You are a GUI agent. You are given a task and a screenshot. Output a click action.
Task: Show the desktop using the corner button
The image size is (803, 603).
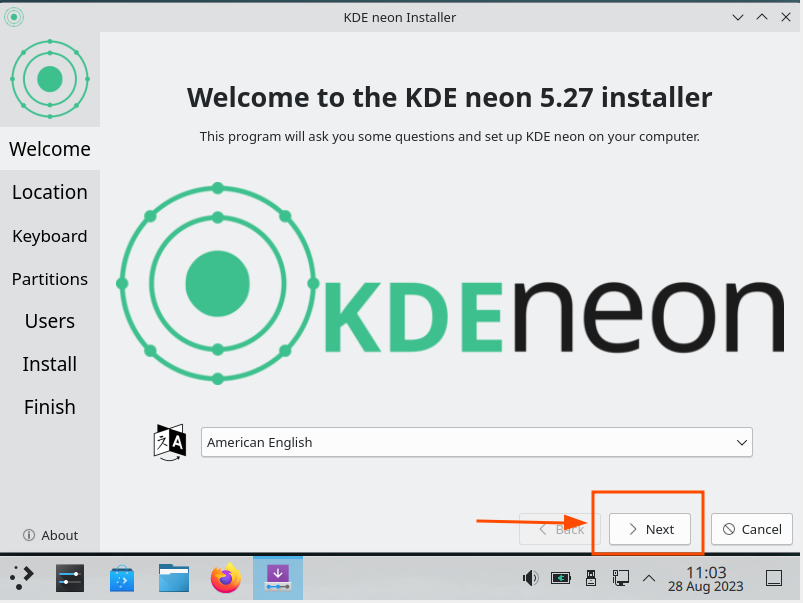coord(774,578)
